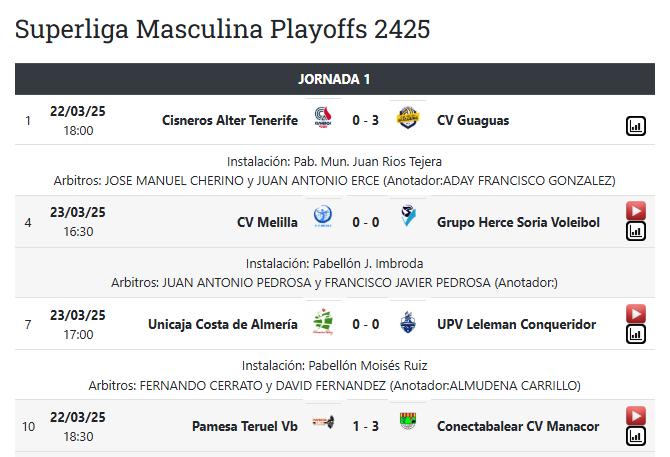Click the Grupo Herce Soria Voleibol logo
The width and height of the screenshot is (670, 457).
pyautogui.click(x=407, y=222)
